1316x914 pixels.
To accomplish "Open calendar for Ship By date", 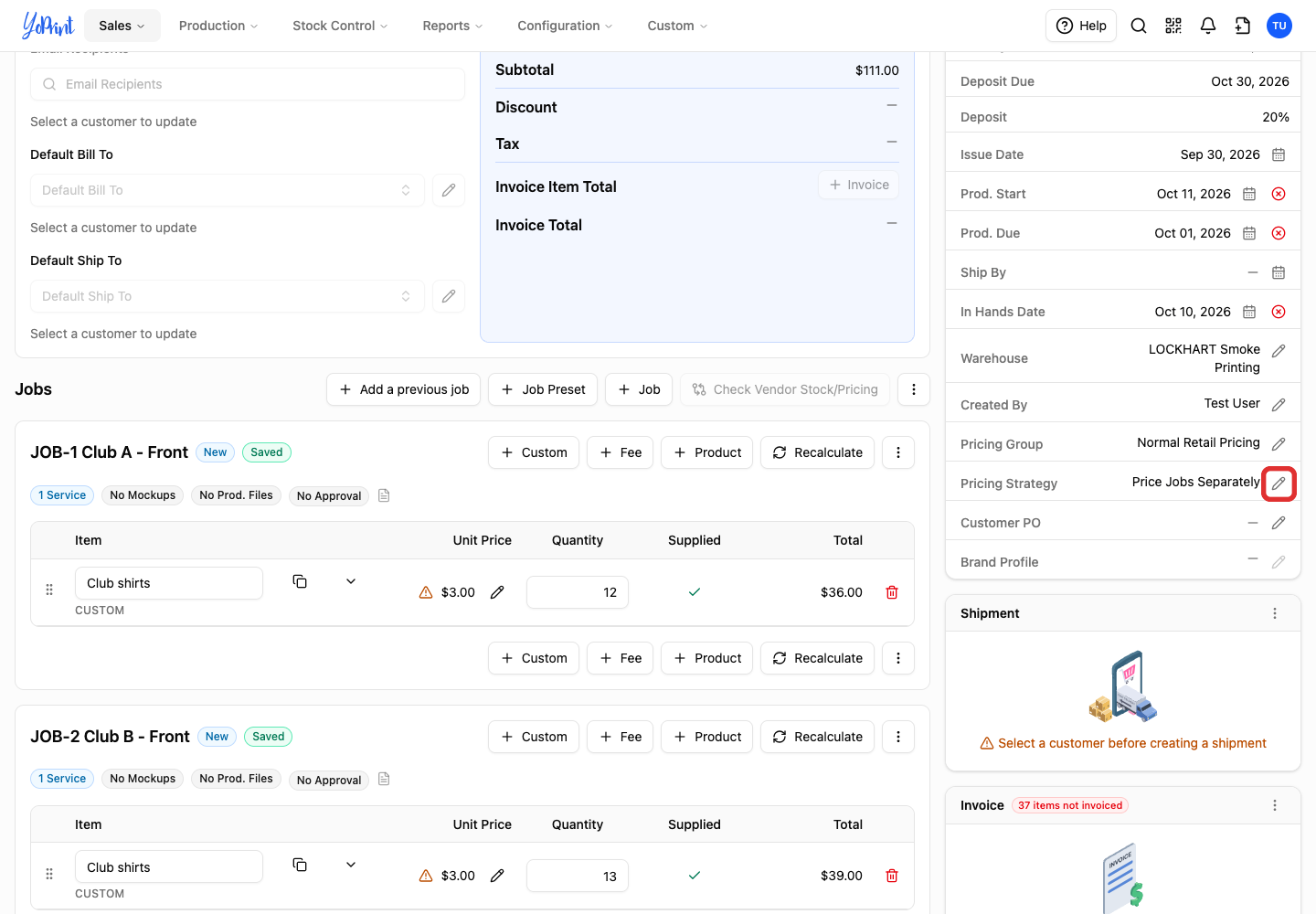I will 1279,272.
